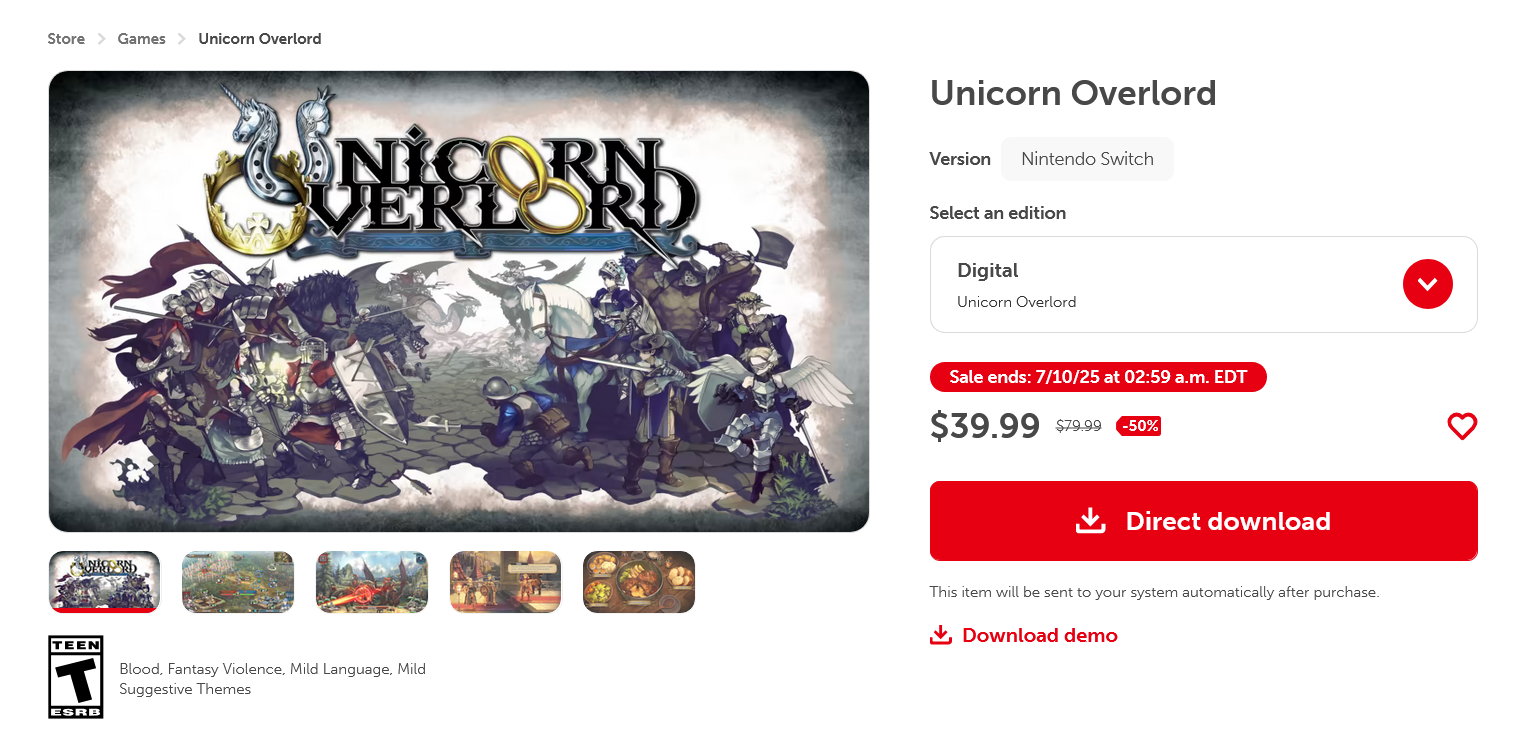
Task: Show the third dragon fire screenshot thumbnail
Action: [372, 581]
